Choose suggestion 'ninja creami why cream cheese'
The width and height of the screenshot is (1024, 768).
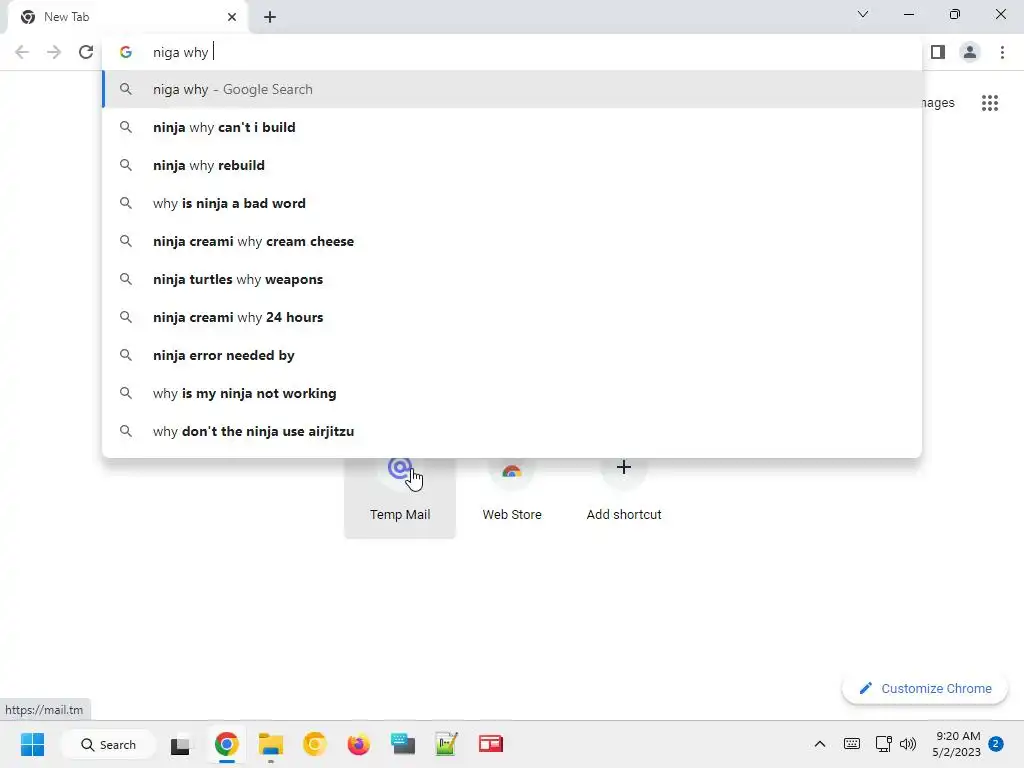tap(512, 241)
